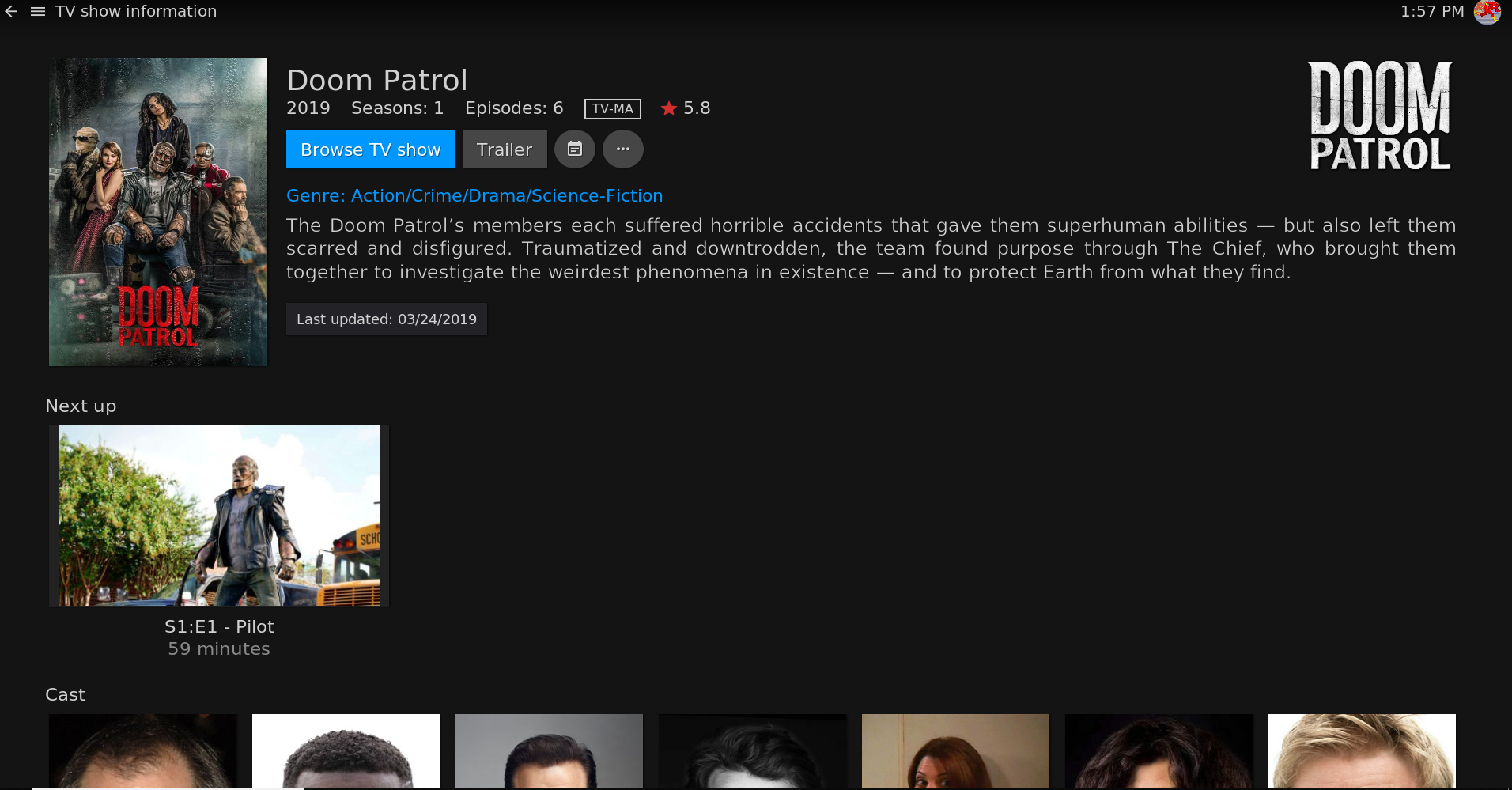Image resolution: width=1512 pixels, height=790 pixels.
Task: Click the red star rating icon
Action: coord(669,108)
